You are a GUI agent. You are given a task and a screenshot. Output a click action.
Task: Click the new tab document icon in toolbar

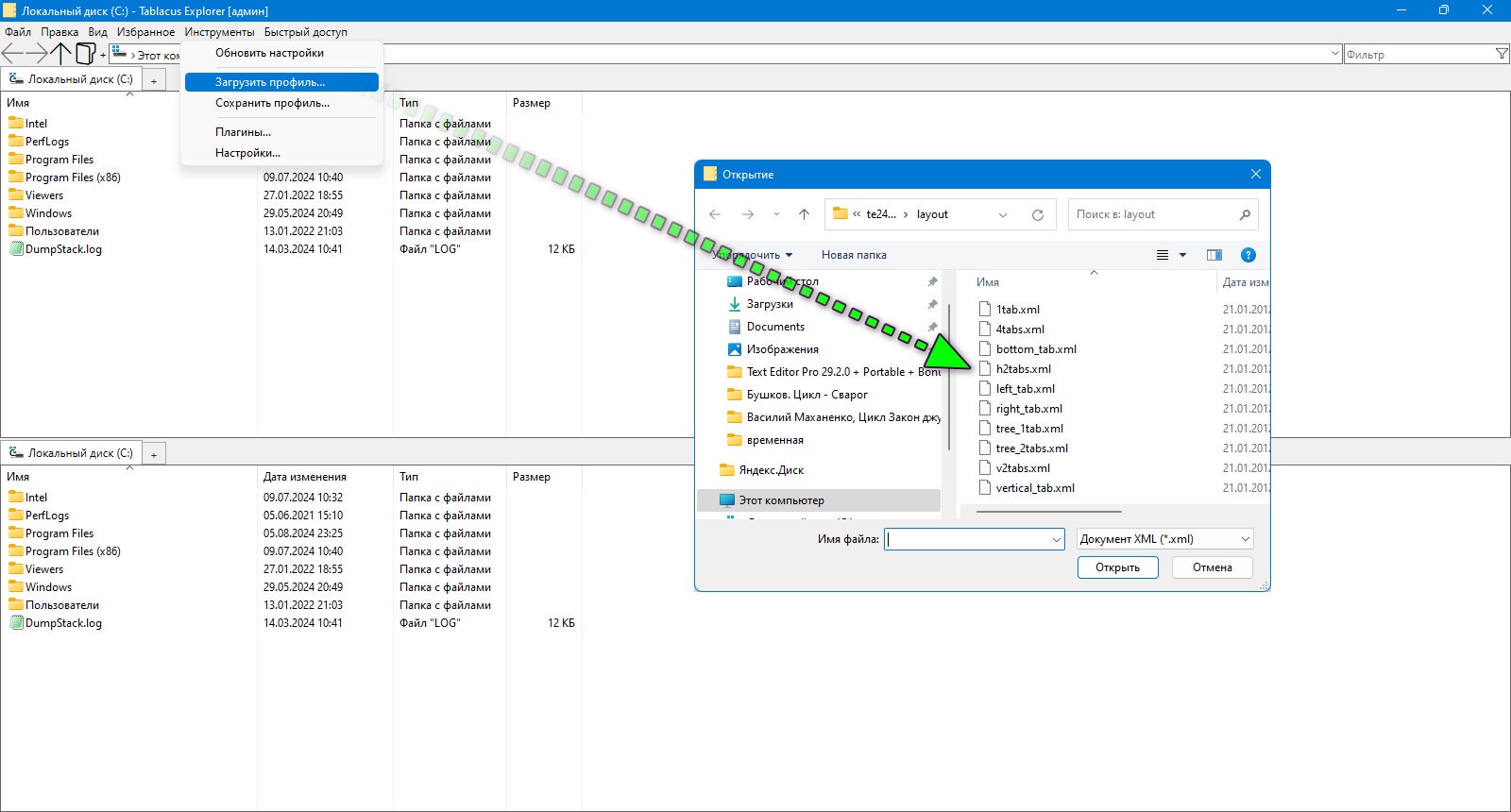tap(85, 54)
